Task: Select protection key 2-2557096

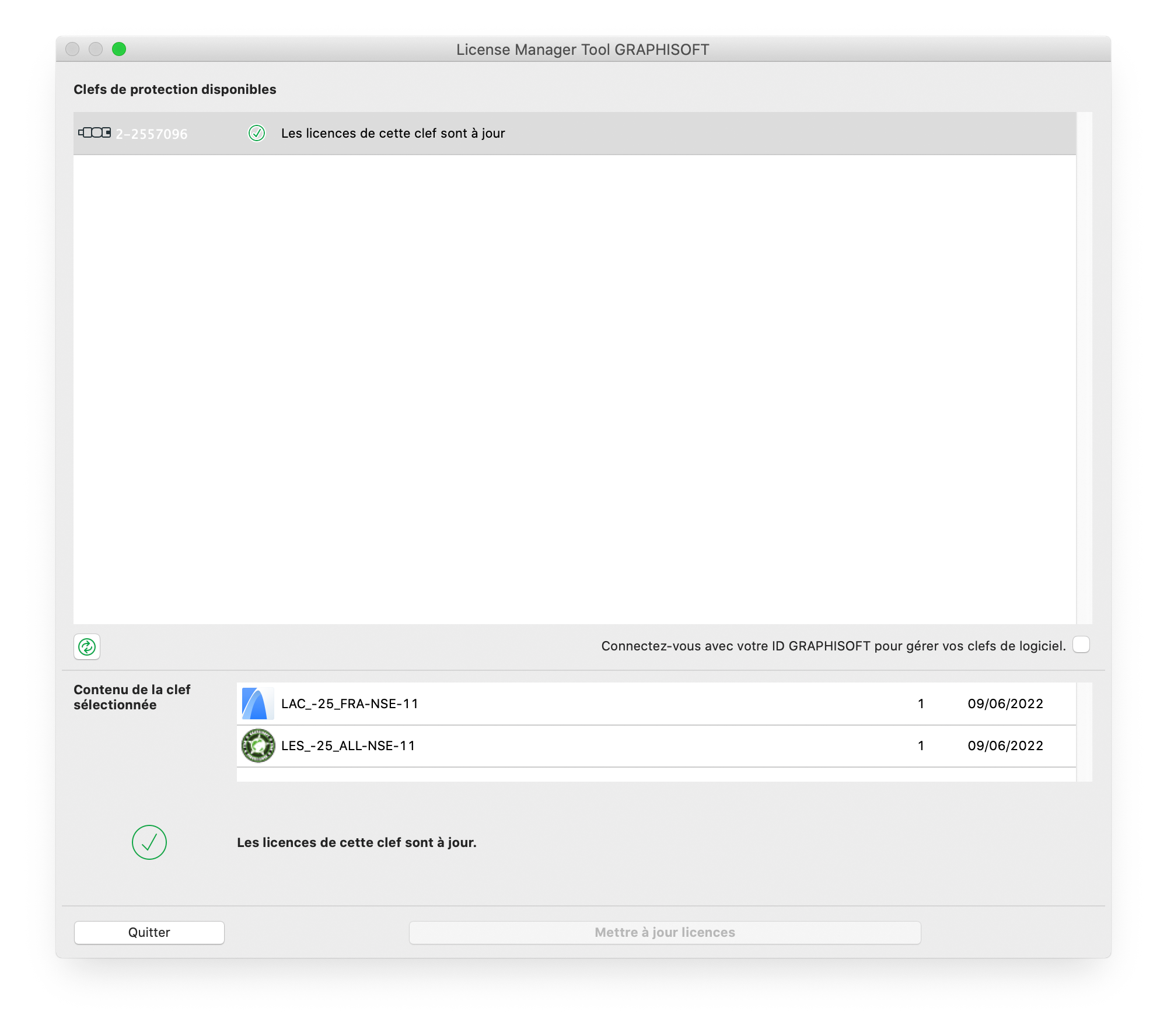Action: [152, 134]
